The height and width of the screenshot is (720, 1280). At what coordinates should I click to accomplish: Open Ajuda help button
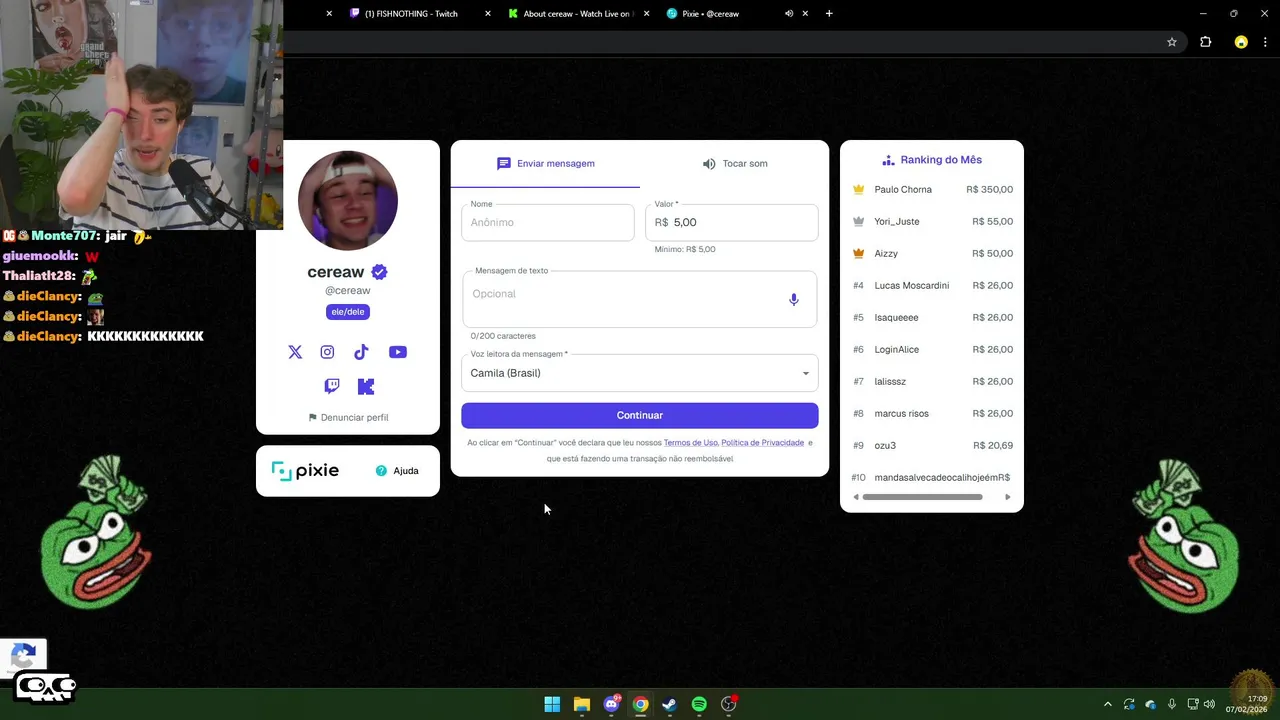[x=397, y=471]
